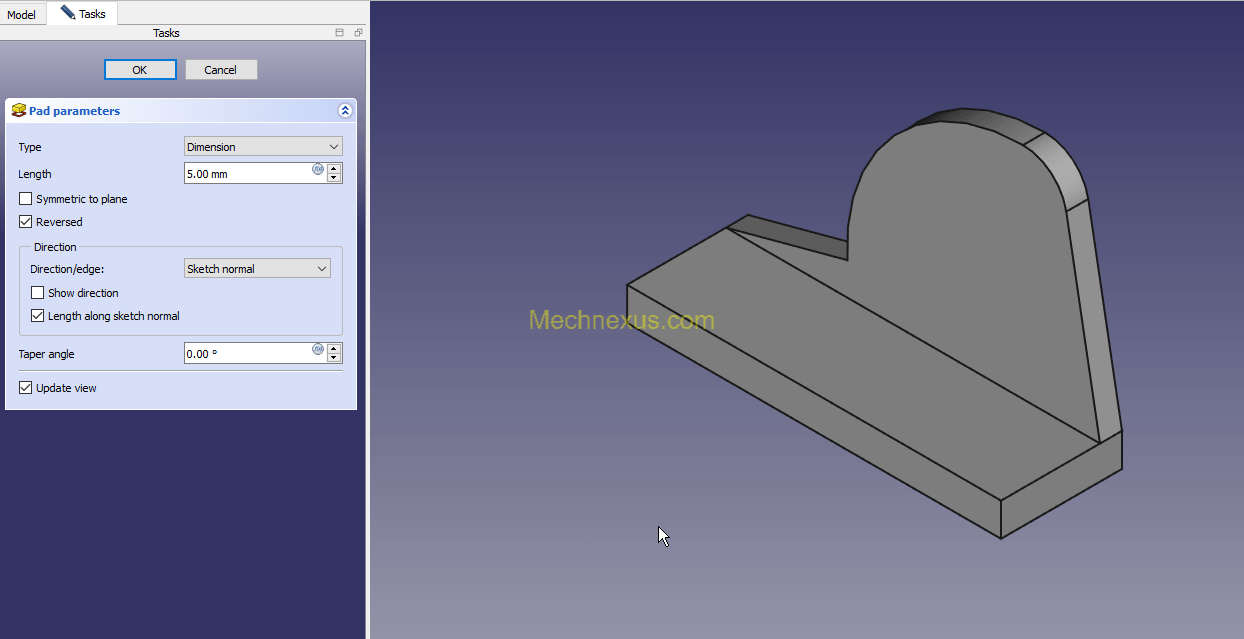Viewport: 1244px width, 639px height.
Task: Click the Taper angle label
Action: click(x=47, y=354)
